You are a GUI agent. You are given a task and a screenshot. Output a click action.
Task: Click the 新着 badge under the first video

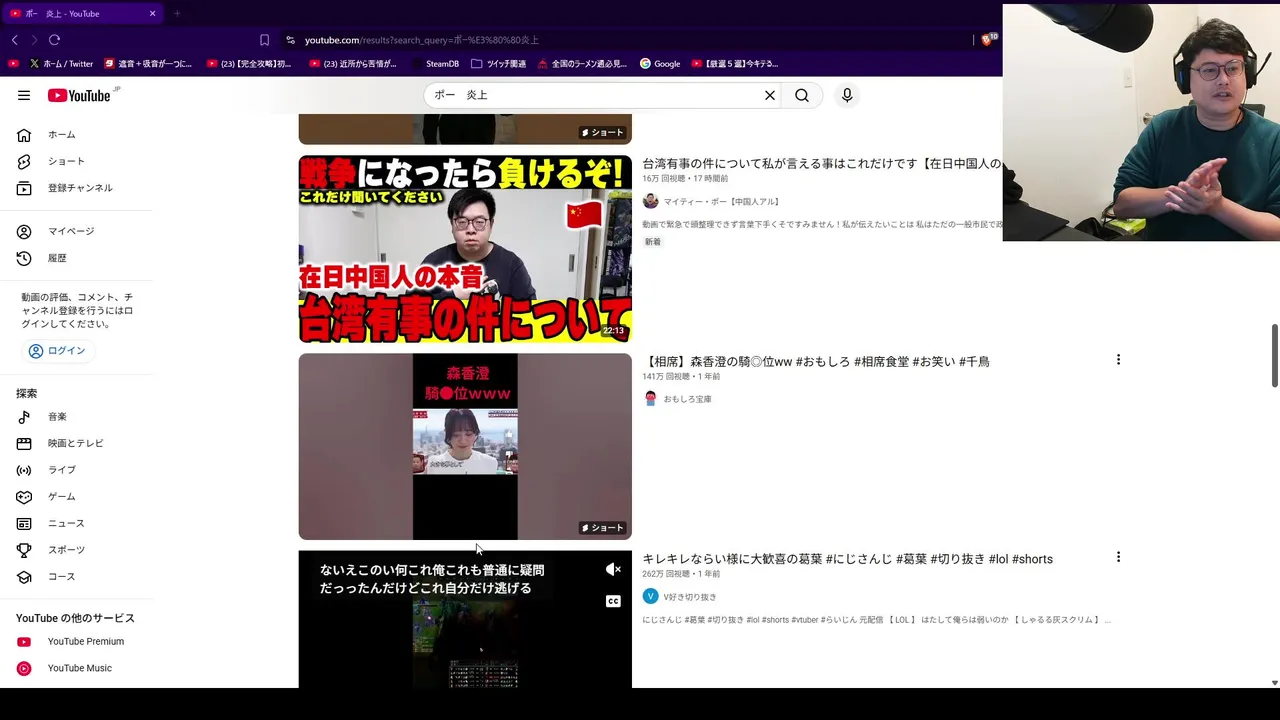[653, 242]
